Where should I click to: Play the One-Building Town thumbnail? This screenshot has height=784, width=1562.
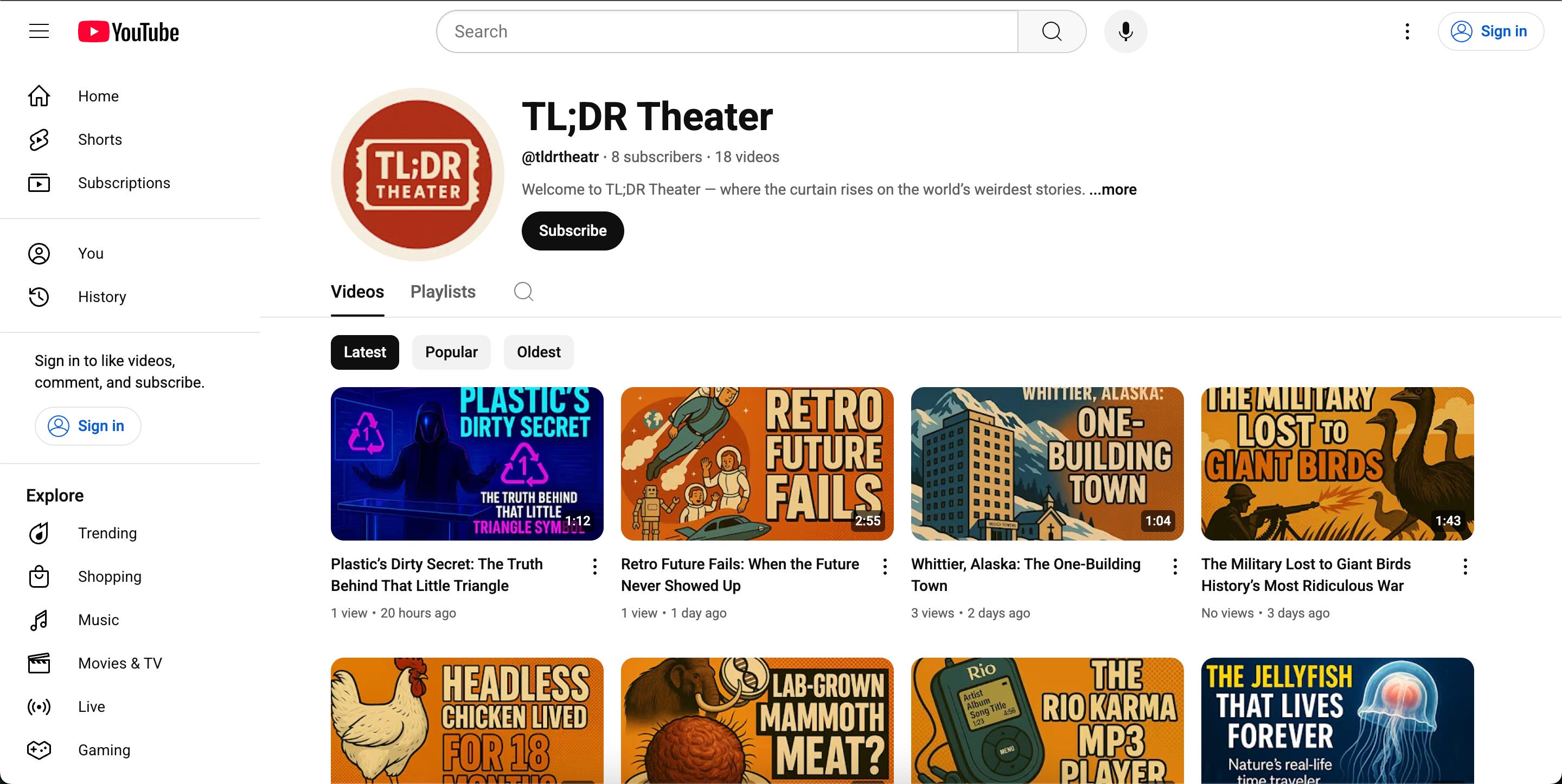[x=1047, y=464]
